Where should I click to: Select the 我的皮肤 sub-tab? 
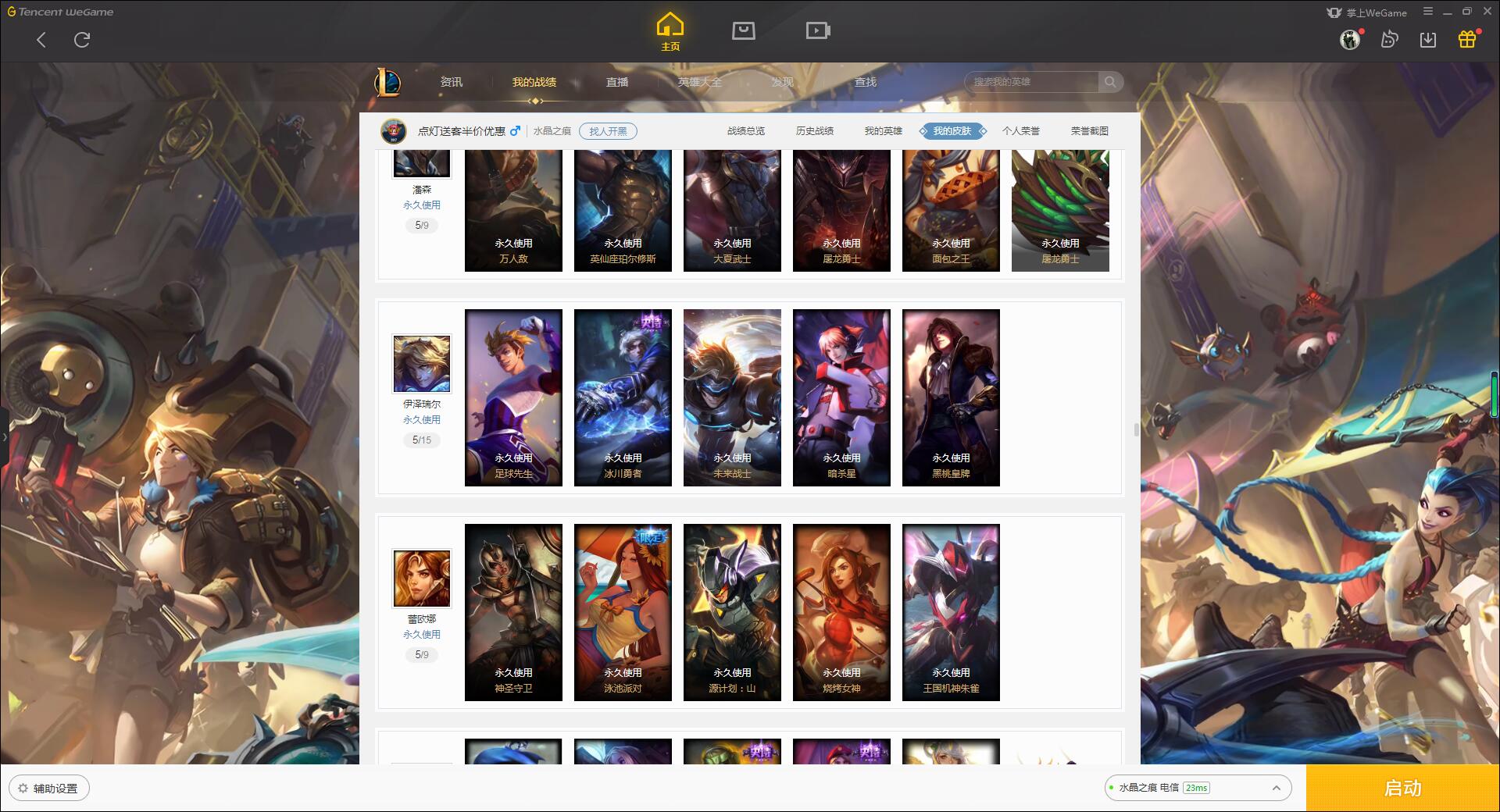952,131
